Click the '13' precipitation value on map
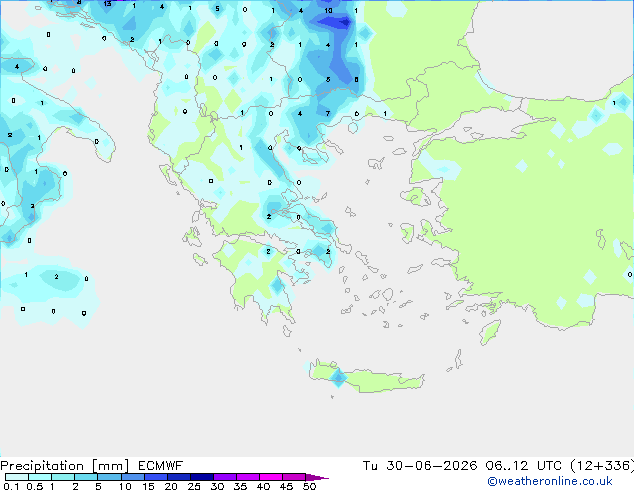Viewport: 634px width, 490px height. [107, 4]
